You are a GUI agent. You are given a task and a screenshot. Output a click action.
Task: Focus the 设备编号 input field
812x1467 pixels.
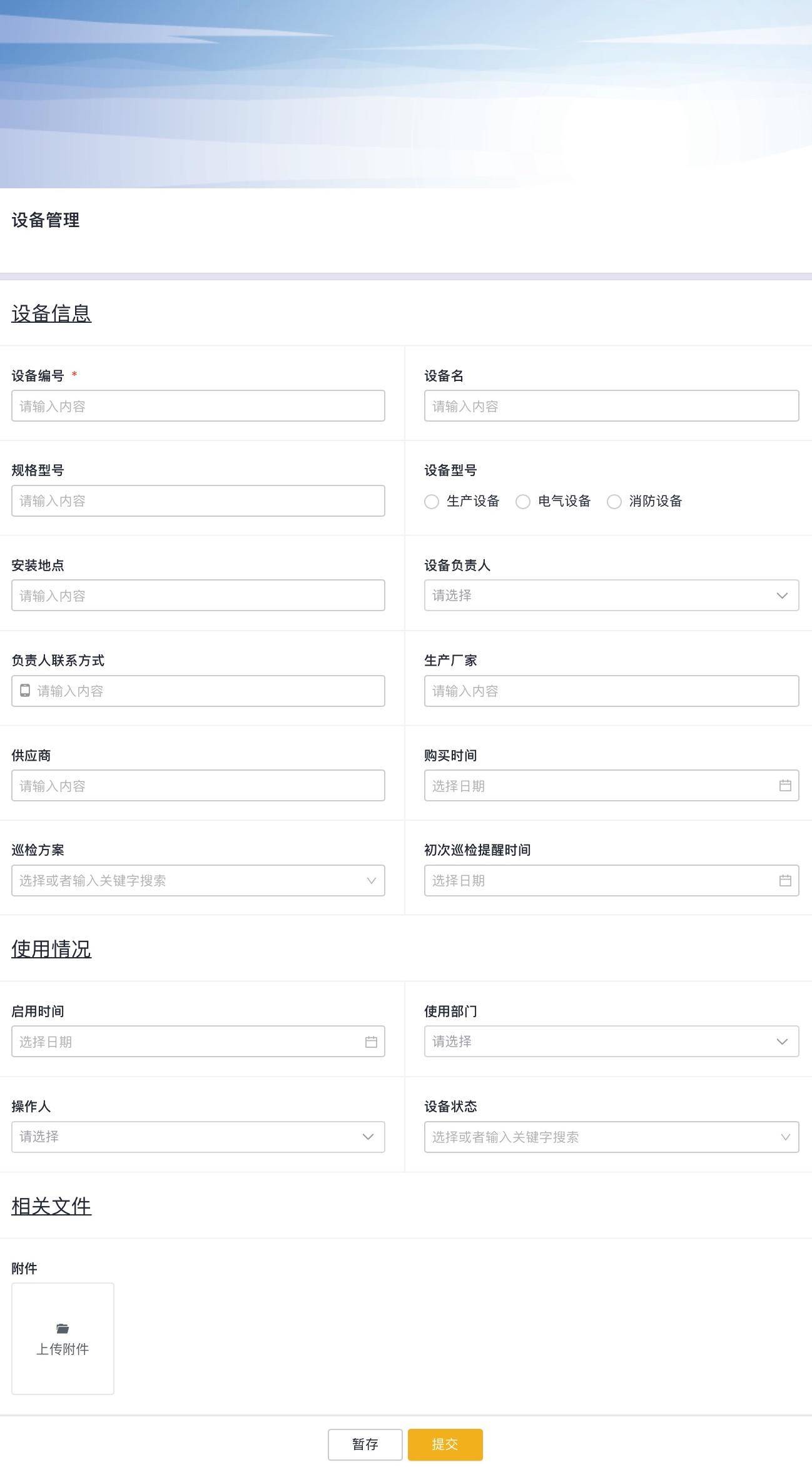198,405
